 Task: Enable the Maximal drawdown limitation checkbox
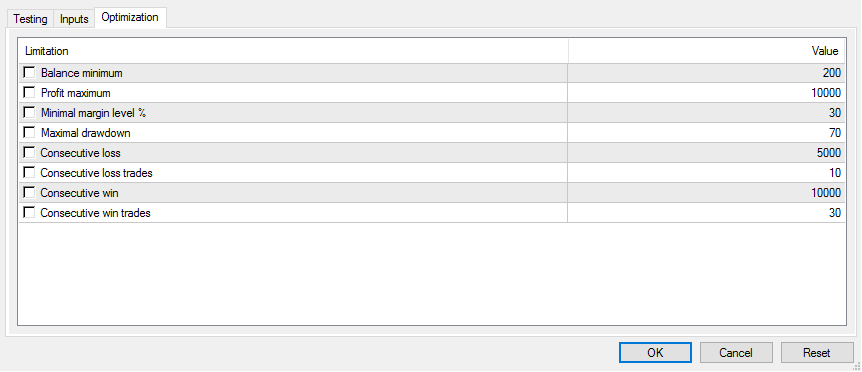click(29, 132)
